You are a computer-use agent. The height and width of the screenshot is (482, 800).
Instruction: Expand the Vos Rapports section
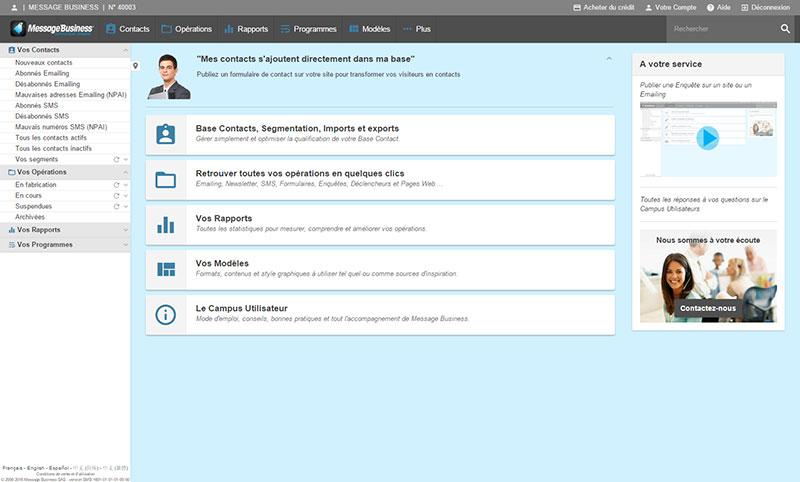tap(125, 230)
